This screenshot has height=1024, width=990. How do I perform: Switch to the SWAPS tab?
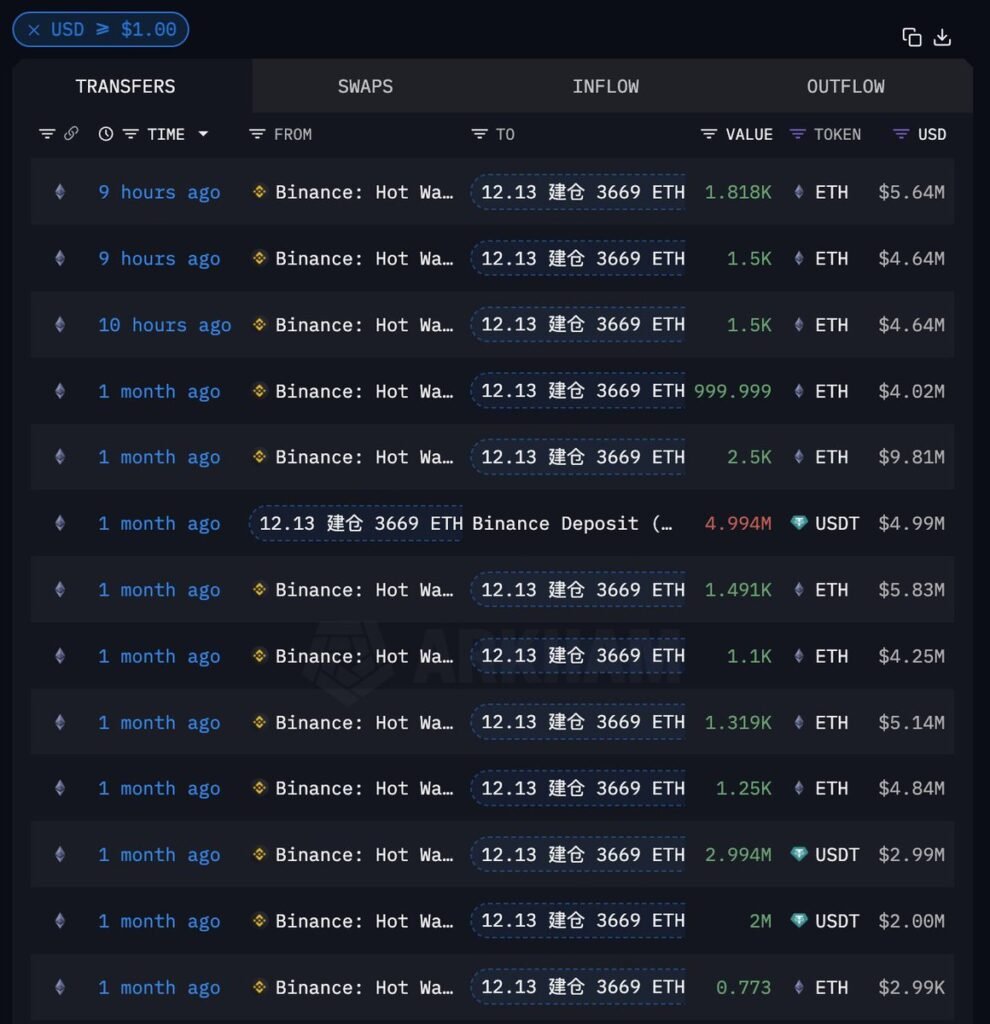(x=365, y=87)
